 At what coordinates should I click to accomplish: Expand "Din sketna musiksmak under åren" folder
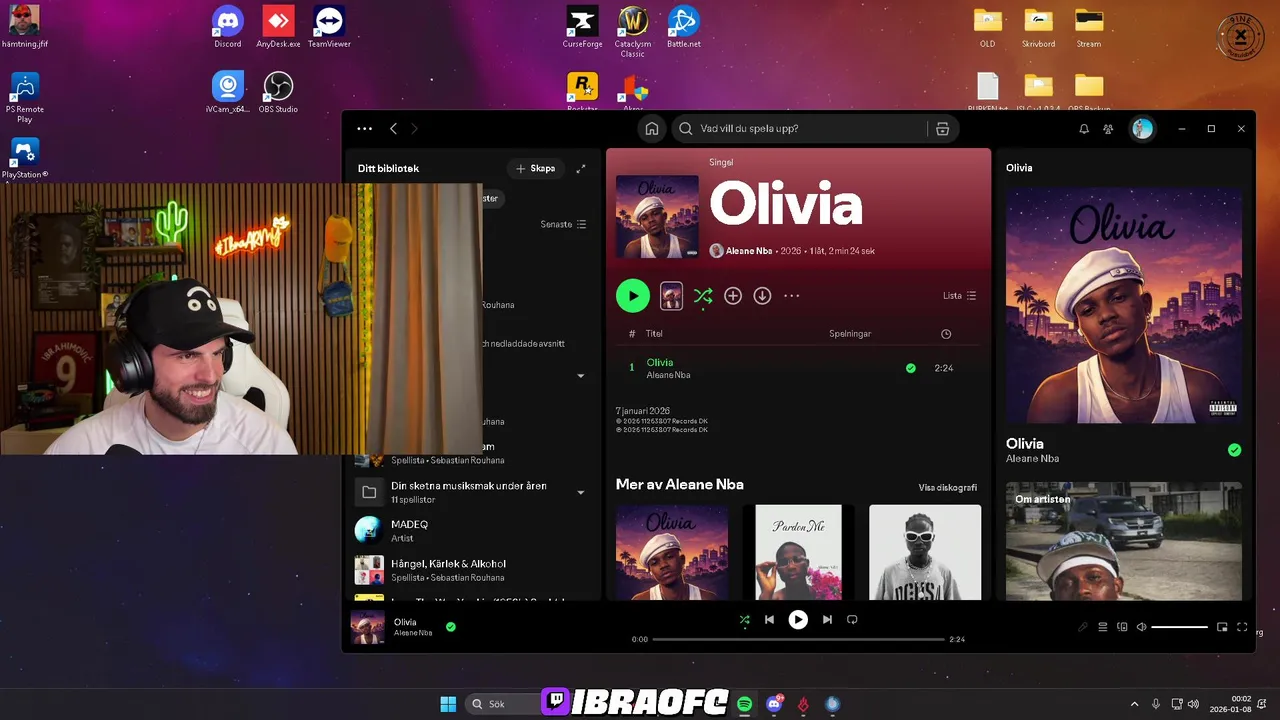[581, 492]
